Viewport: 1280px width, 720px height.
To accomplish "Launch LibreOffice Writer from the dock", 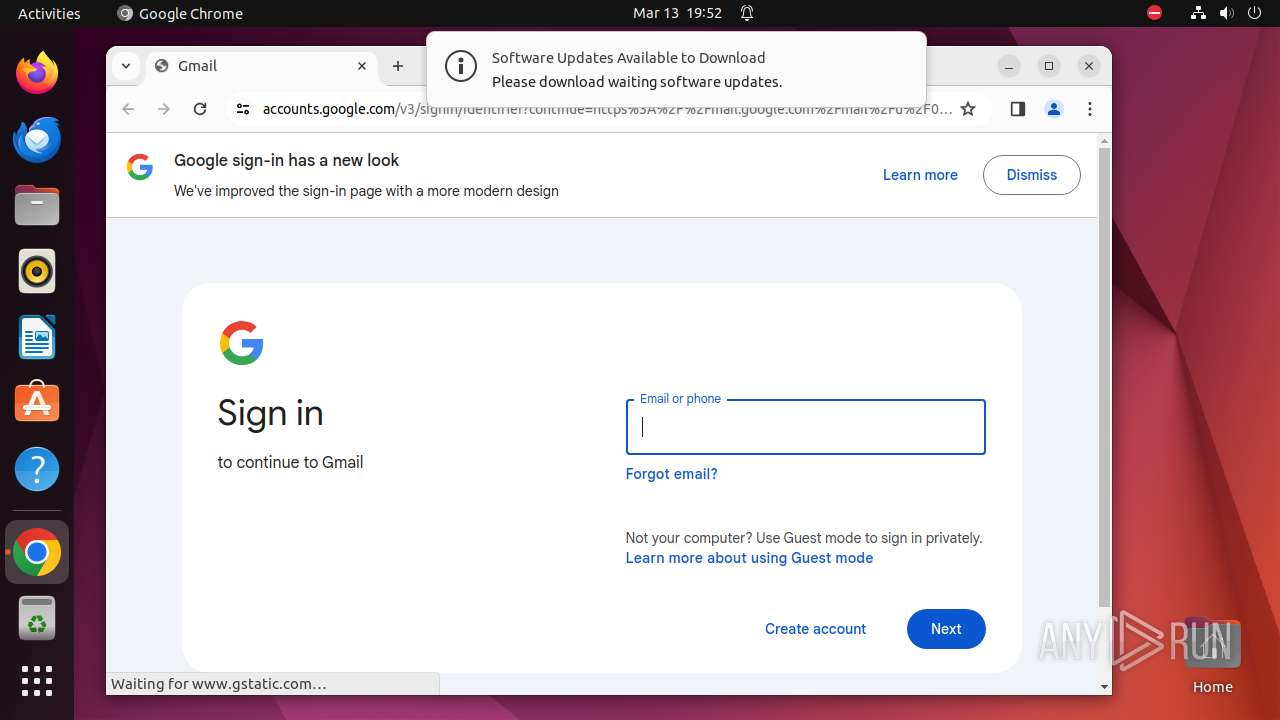I will 37,337.
